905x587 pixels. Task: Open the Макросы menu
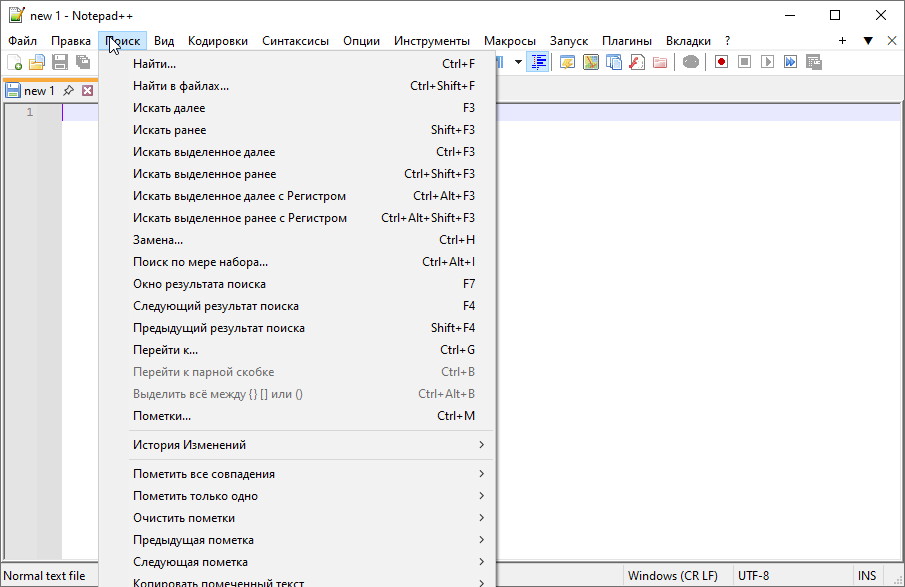[x=510, y=41]
